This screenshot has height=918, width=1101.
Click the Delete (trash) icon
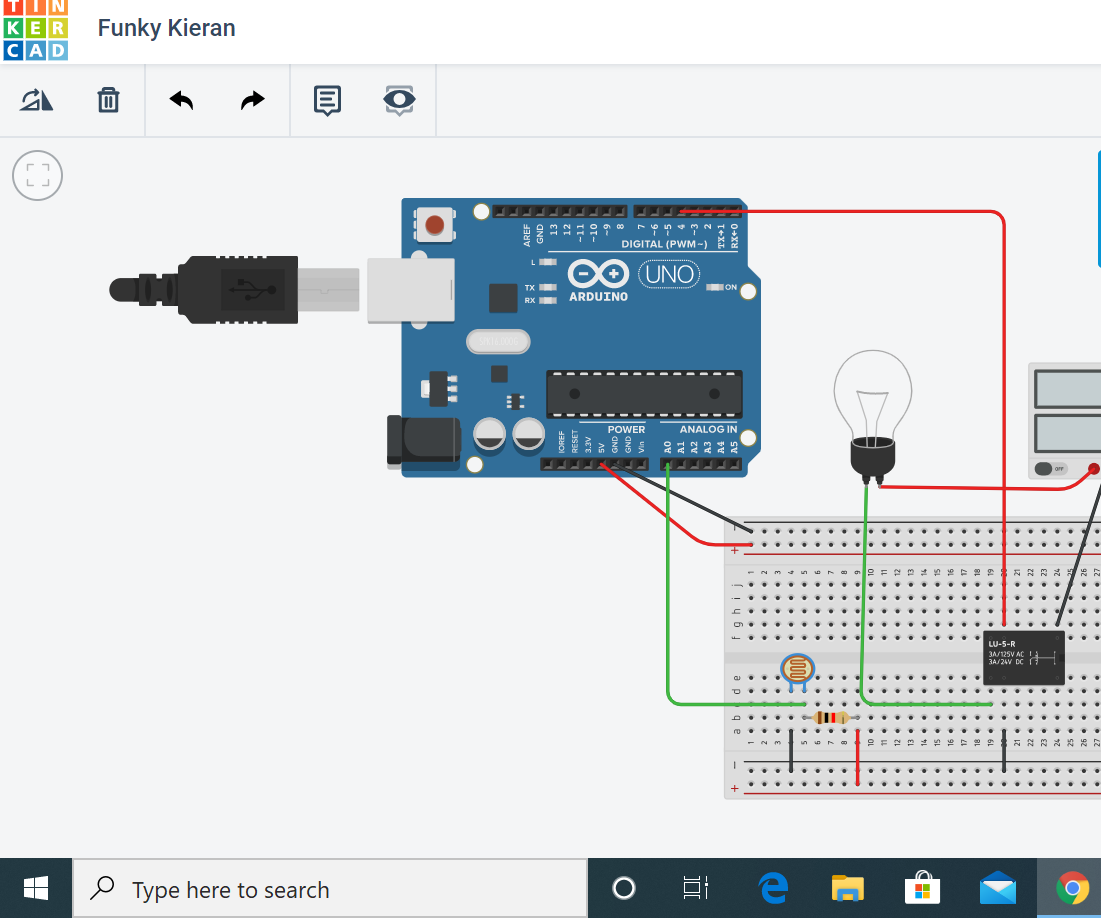pyautogui.click(x=108, y=100)
